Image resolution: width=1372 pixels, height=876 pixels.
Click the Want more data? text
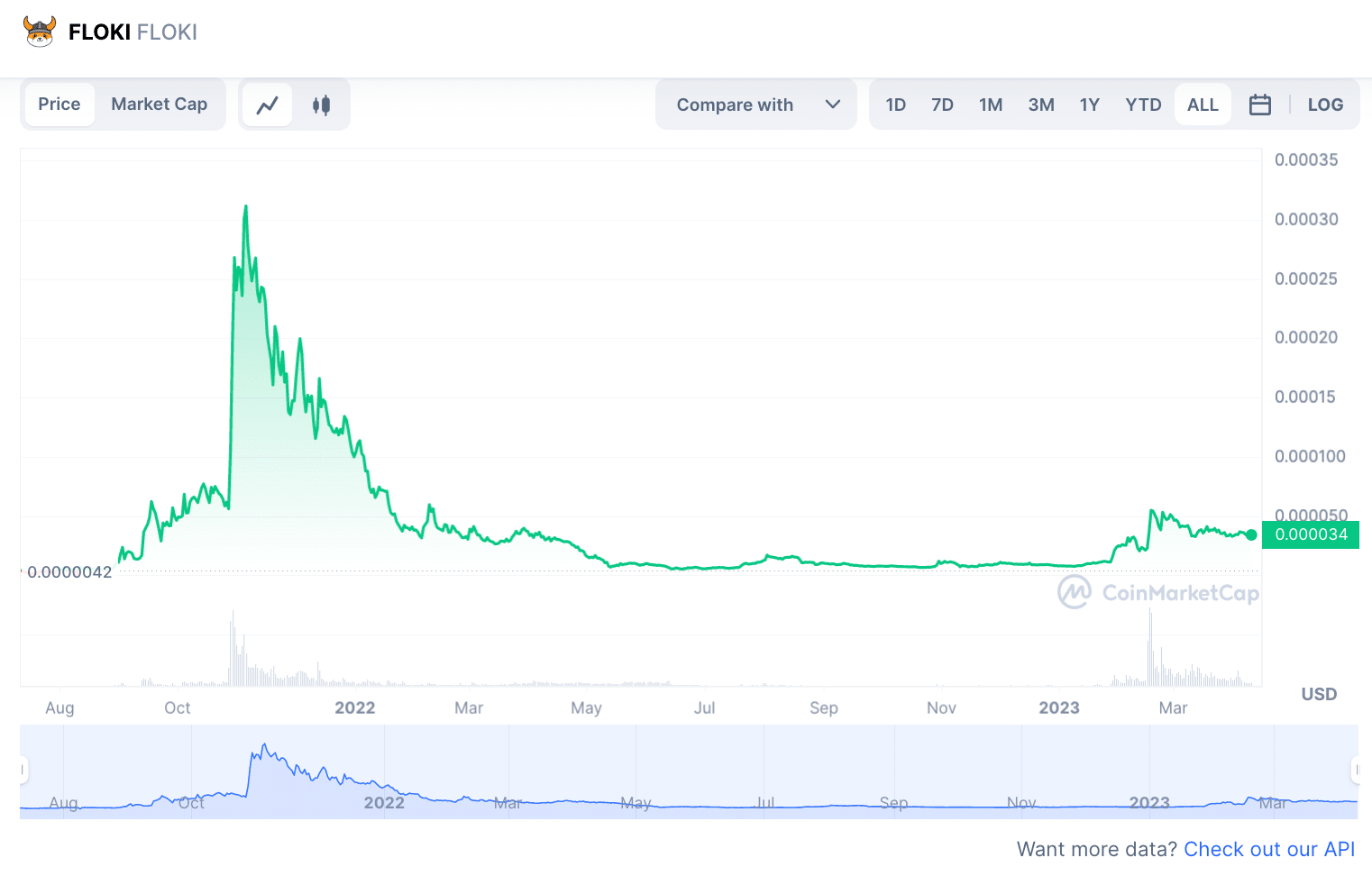[1097, 849]
